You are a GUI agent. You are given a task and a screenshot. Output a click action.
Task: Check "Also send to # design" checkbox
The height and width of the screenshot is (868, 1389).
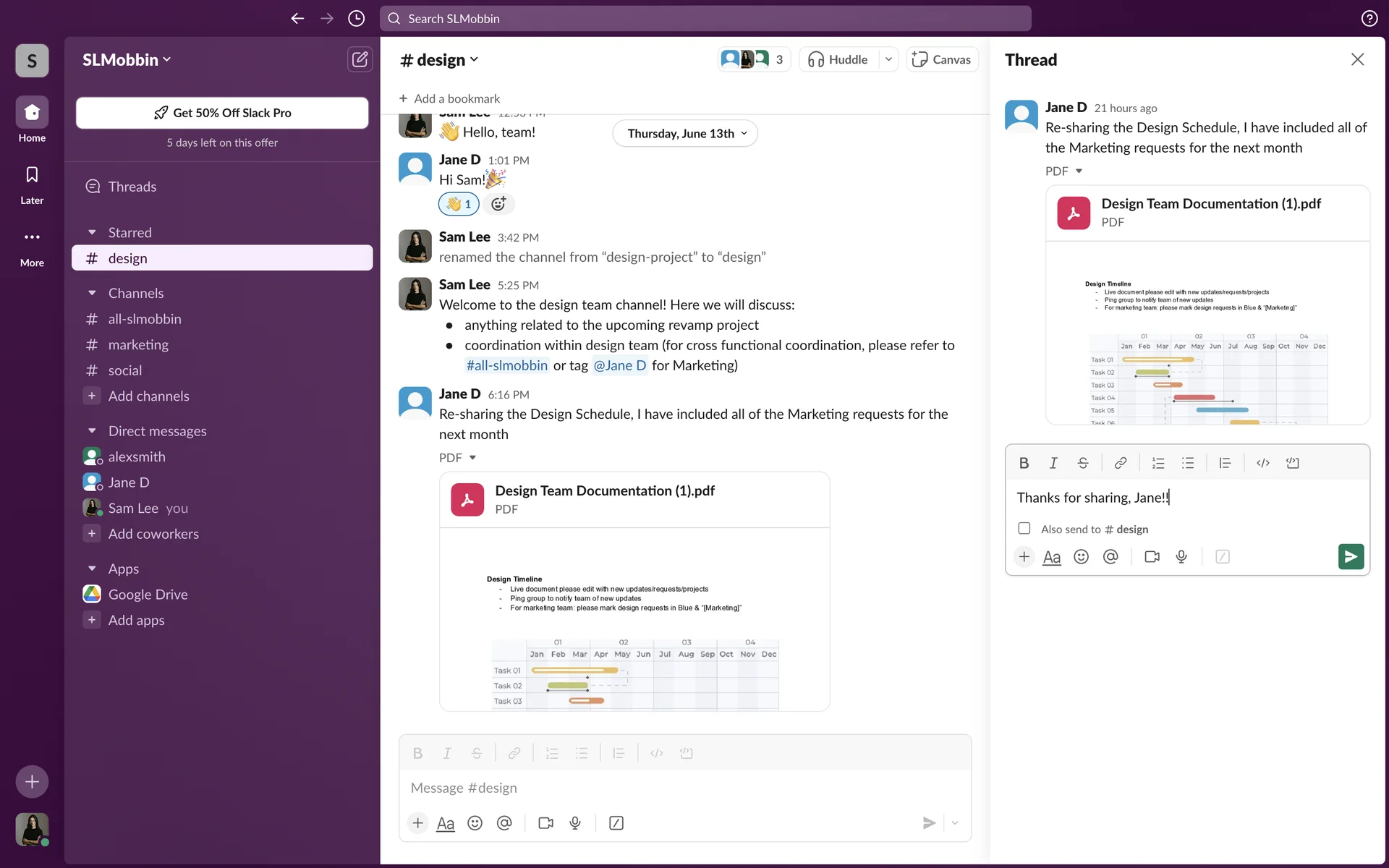tap(1024, 528)
